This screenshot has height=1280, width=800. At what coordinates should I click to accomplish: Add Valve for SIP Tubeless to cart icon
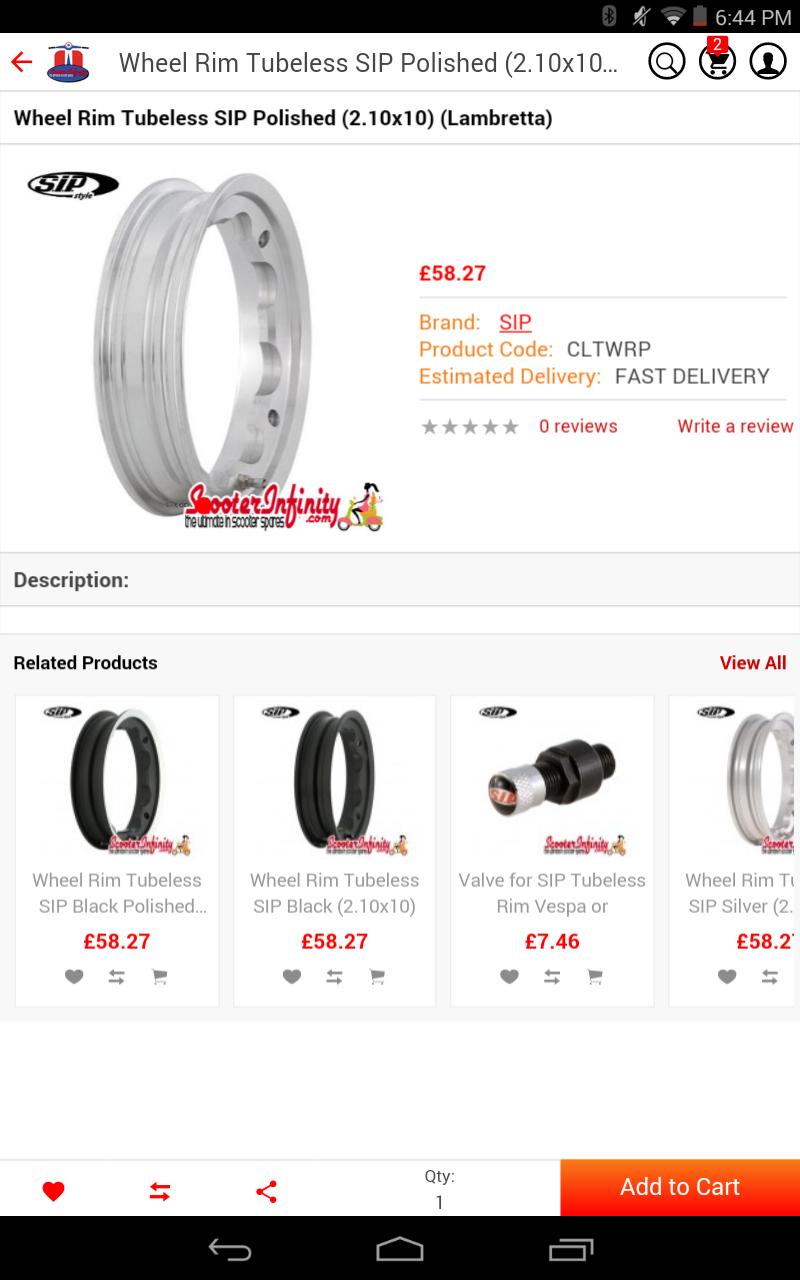(x=595, y=977)
